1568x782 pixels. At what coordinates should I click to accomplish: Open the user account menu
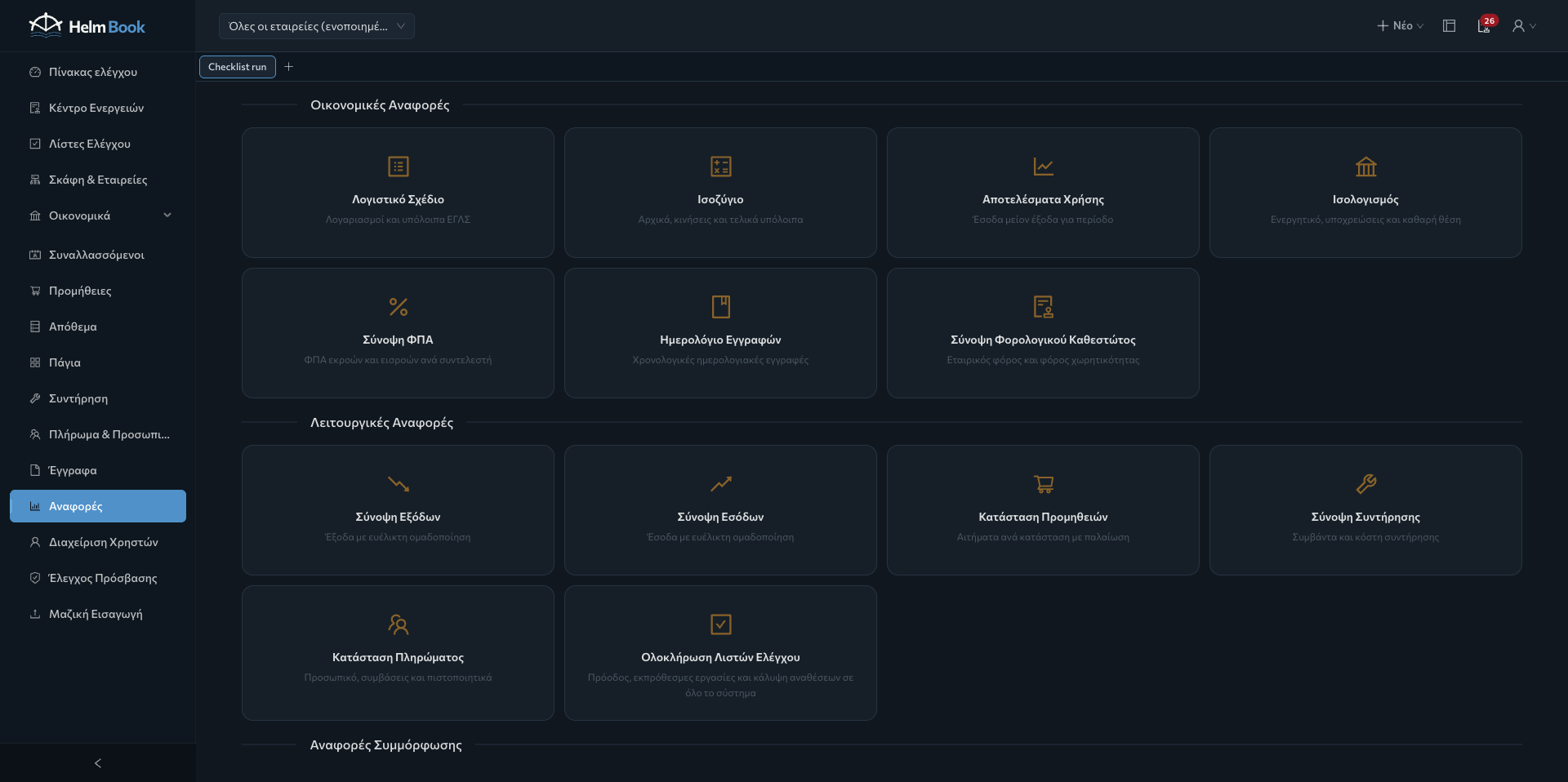[1524, 26]
